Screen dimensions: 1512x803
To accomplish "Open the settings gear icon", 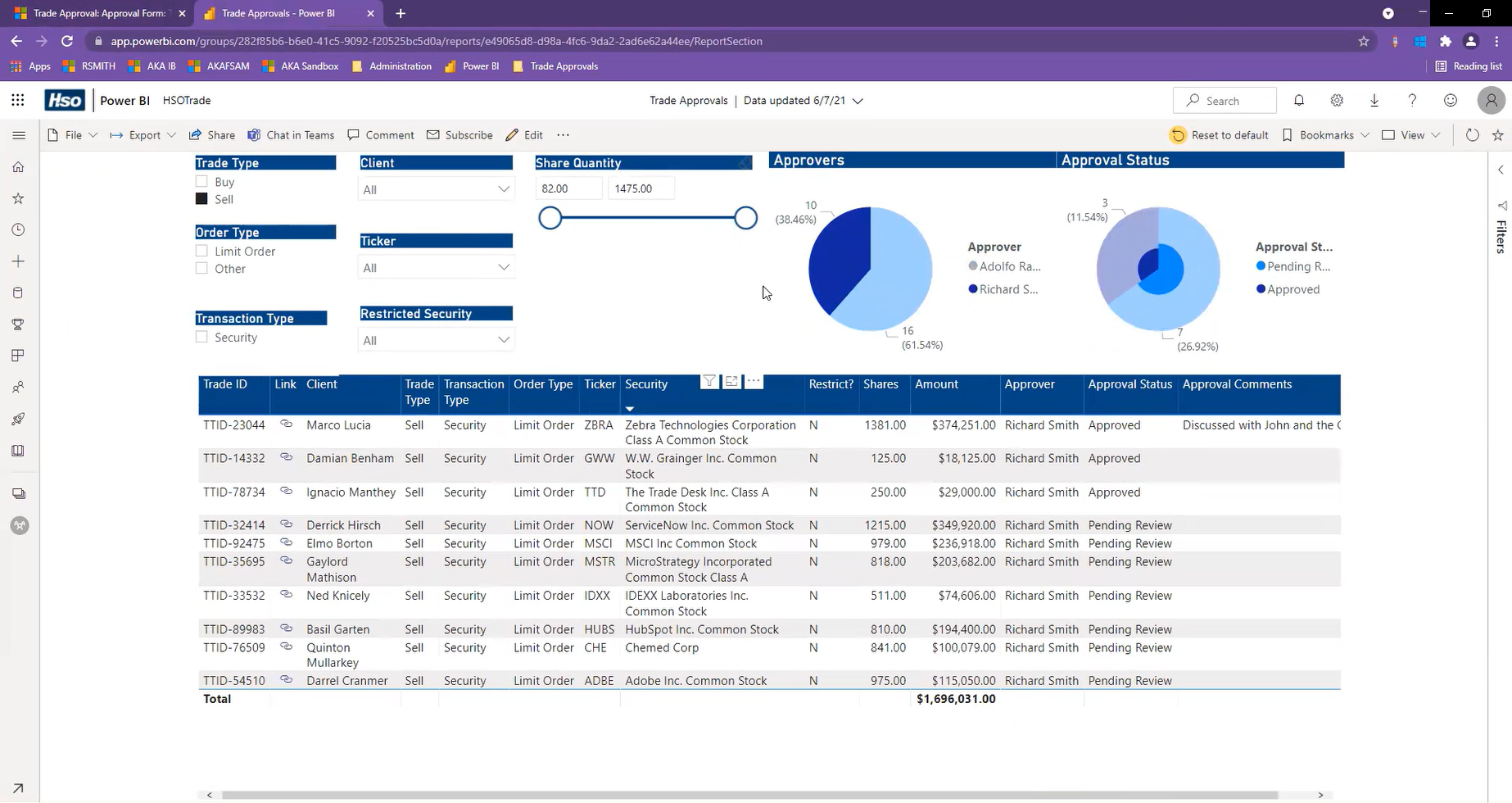I will pyautogui.click(x=1337, y=100).
